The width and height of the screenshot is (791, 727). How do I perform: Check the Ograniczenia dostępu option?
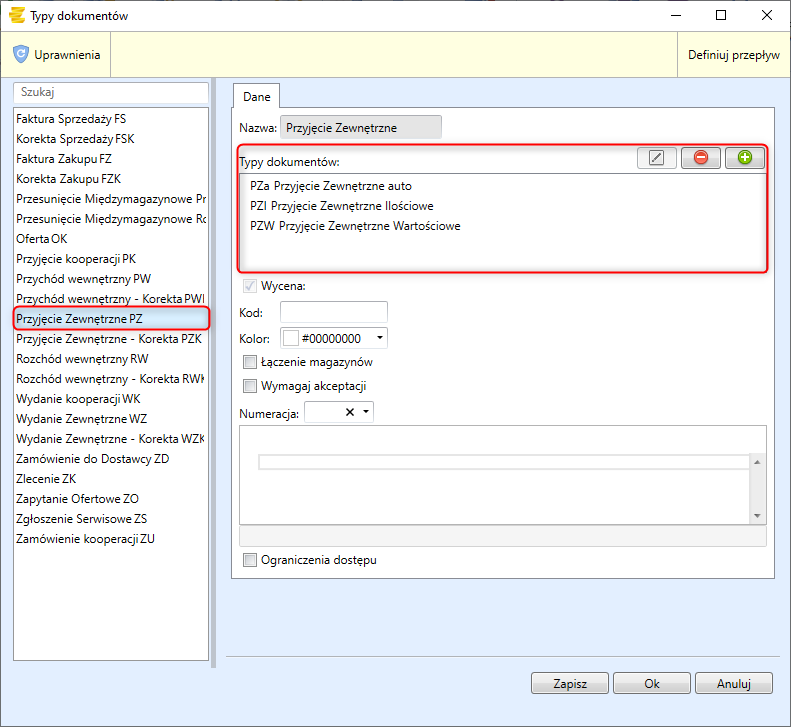click(250, 560)
